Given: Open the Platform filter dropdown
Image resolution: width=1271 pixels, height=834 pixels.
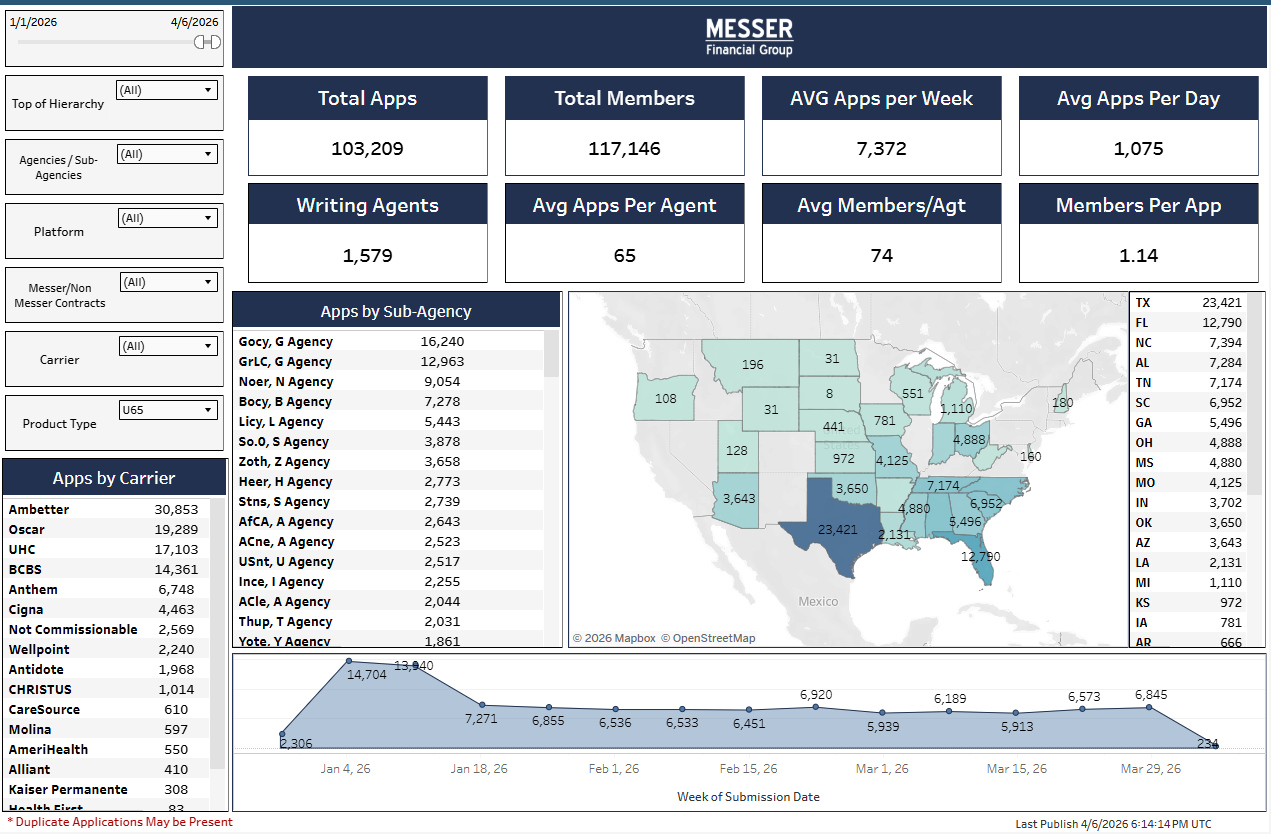Looking at the screenshot, I should (167, 218).
